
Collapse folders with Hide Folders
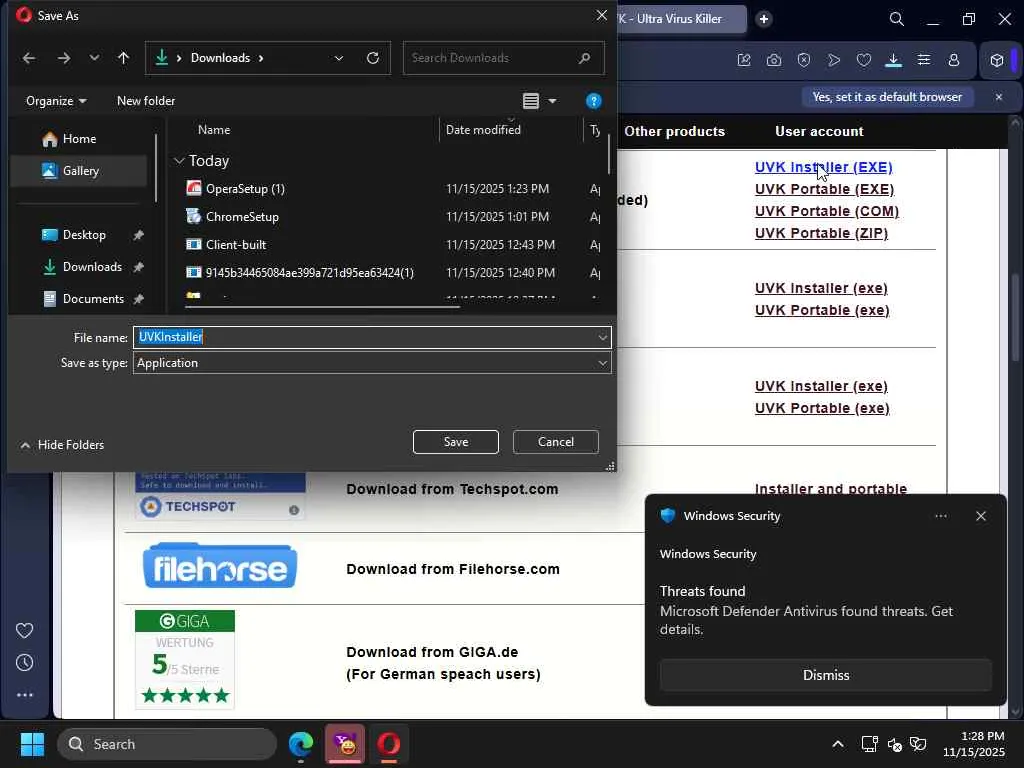coord(62,445)
